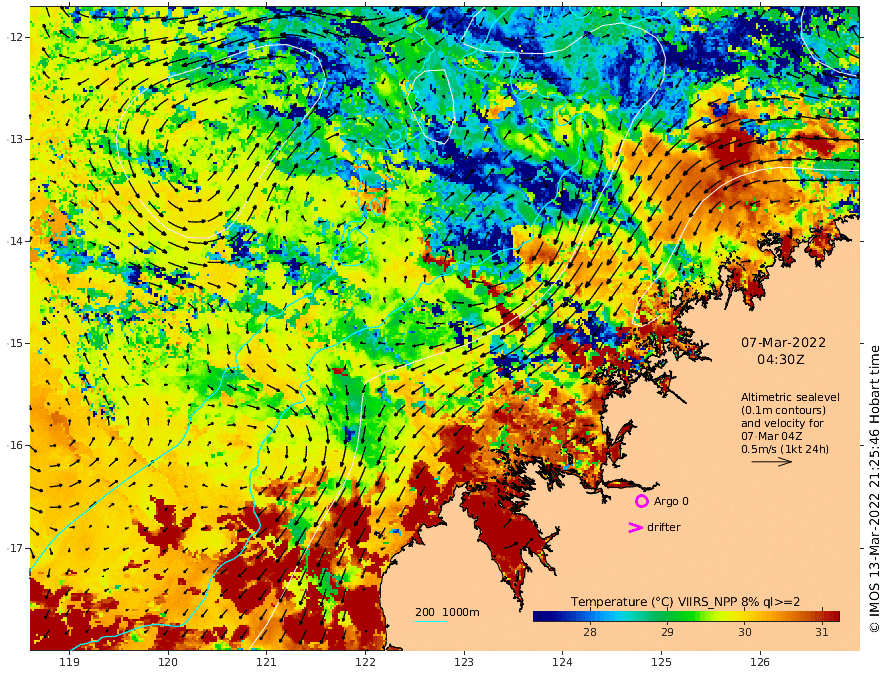Click the color bar value 31
The width and height of the screenshot is (880, 680).
(822, 632)
